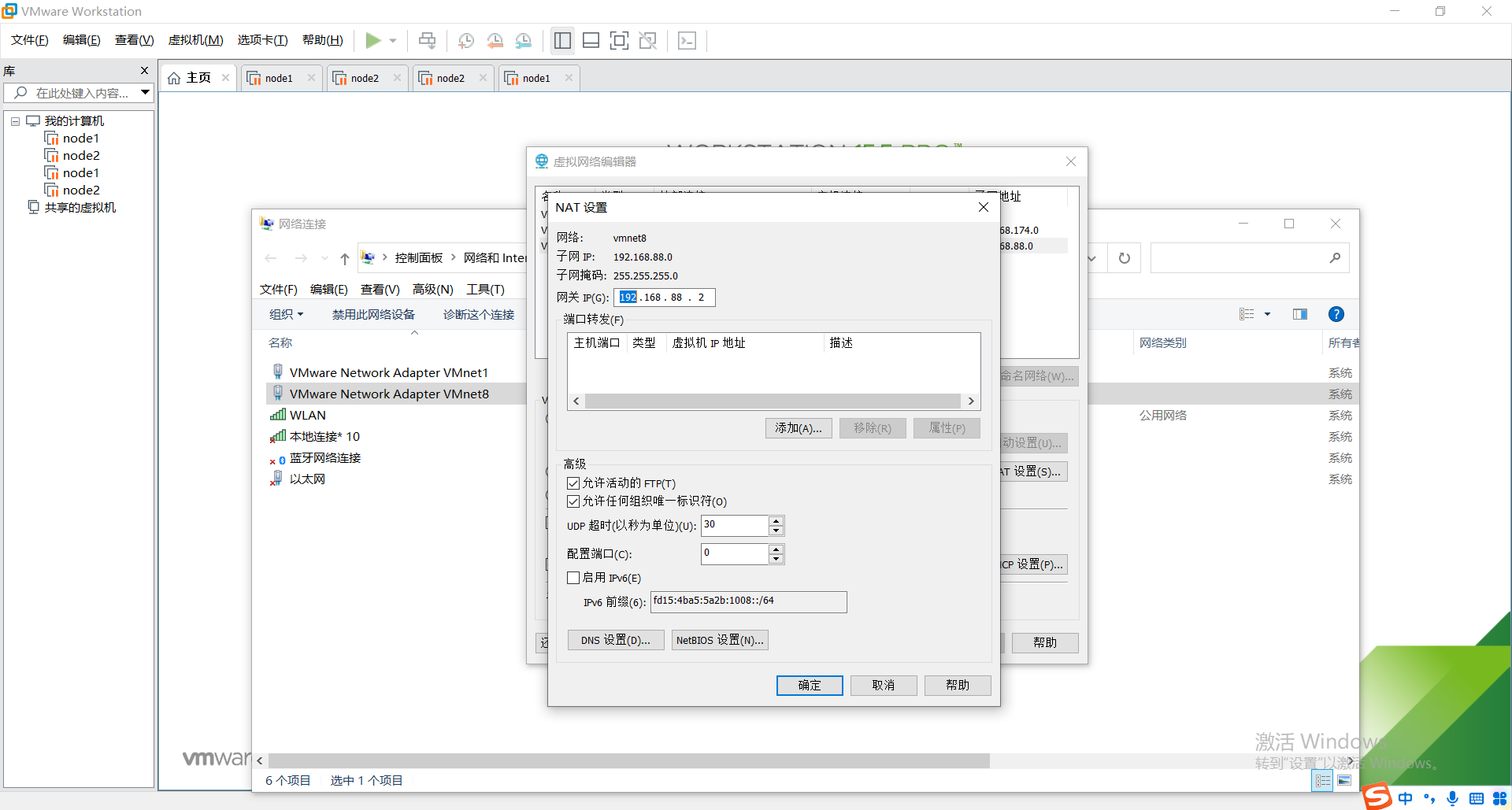The height and width of the screenshot is (810, 1512).
Task: Click the revert to snapshot icon
Action: tap(495, 40)
